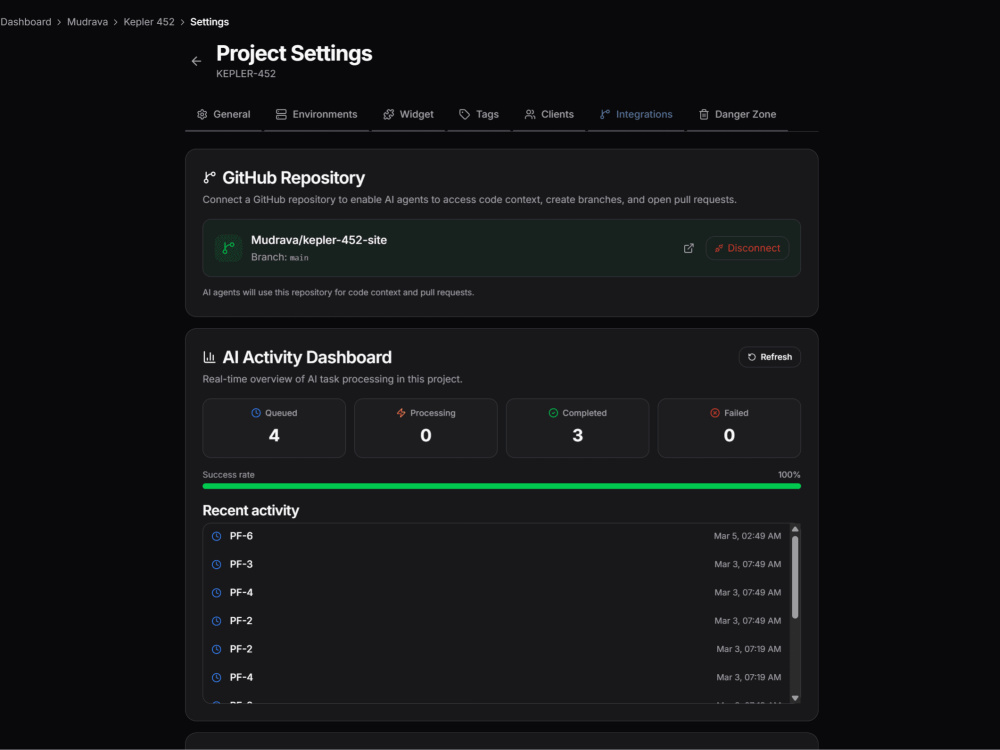1000x750 pixels.
Task: Click the repository name Mudrava/kepler-452-site
Action: [x=319, y=240]
